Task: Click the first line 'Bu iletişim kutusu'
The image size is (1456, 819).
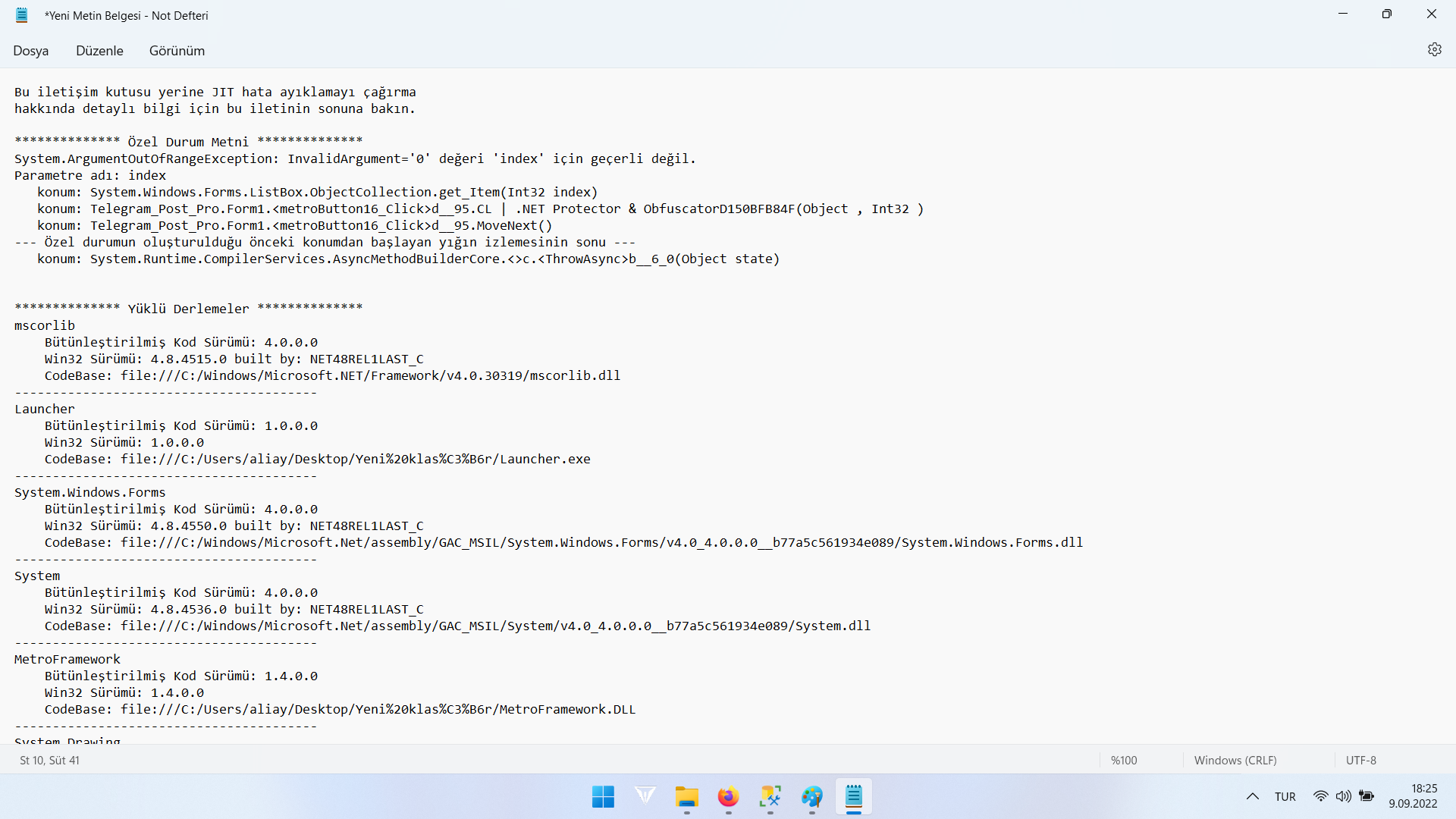Action: click(215, 92)
